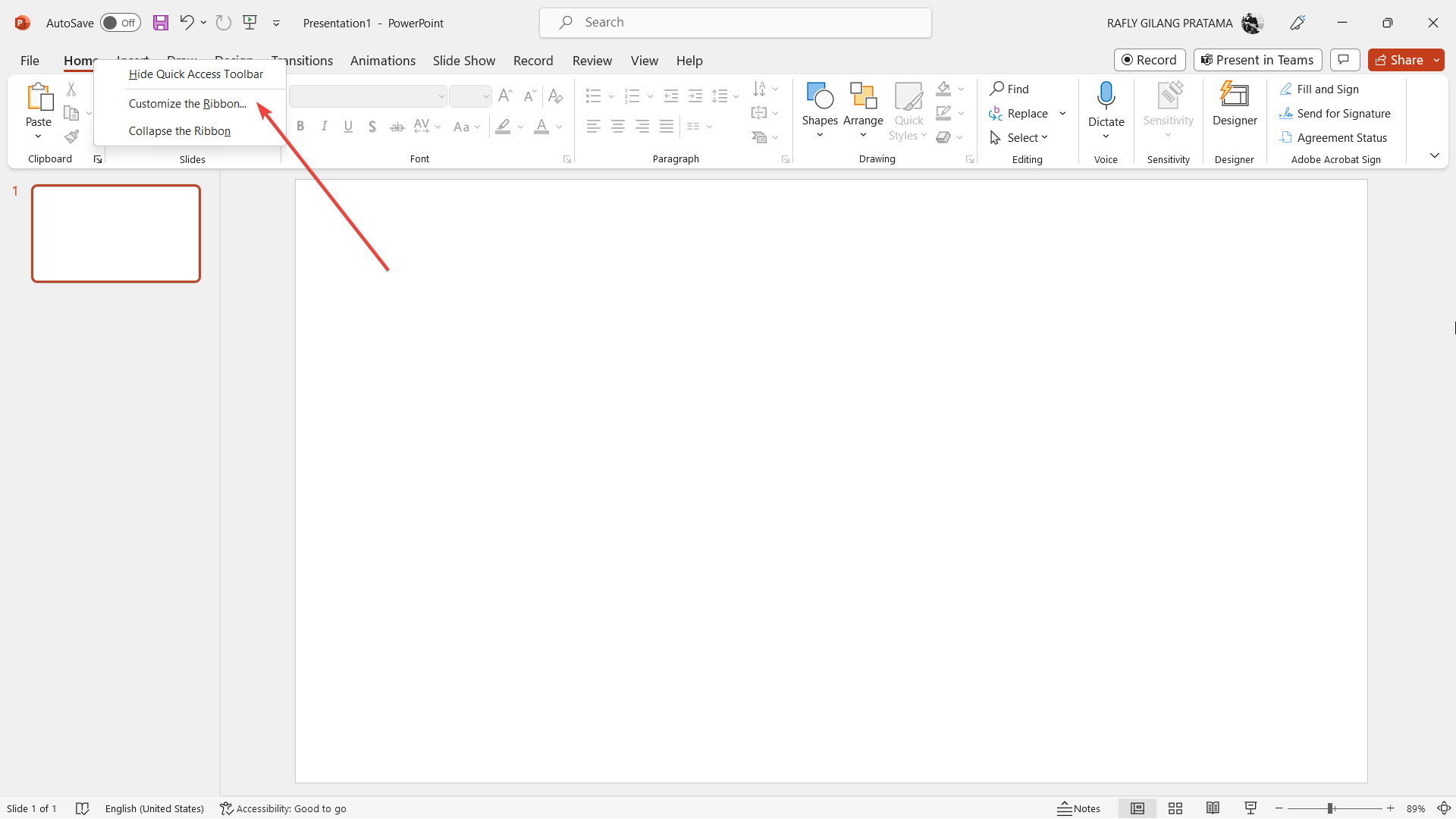1456x819 pixels.
Task: Turn on AutoSave
Action: [x=120, y=23]
